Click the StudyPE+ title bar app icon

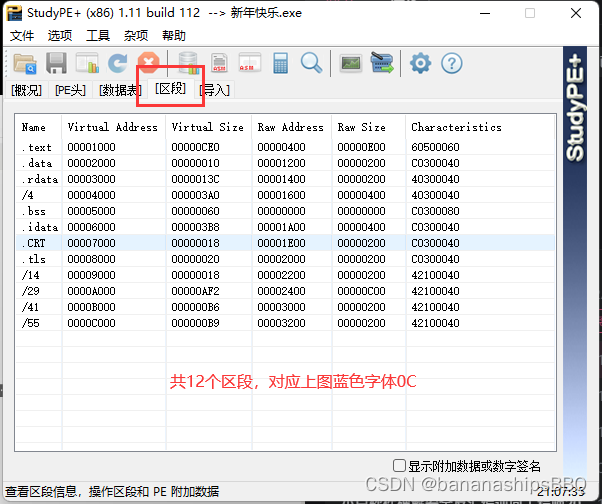pyautogui.click(x=14, y=13)
